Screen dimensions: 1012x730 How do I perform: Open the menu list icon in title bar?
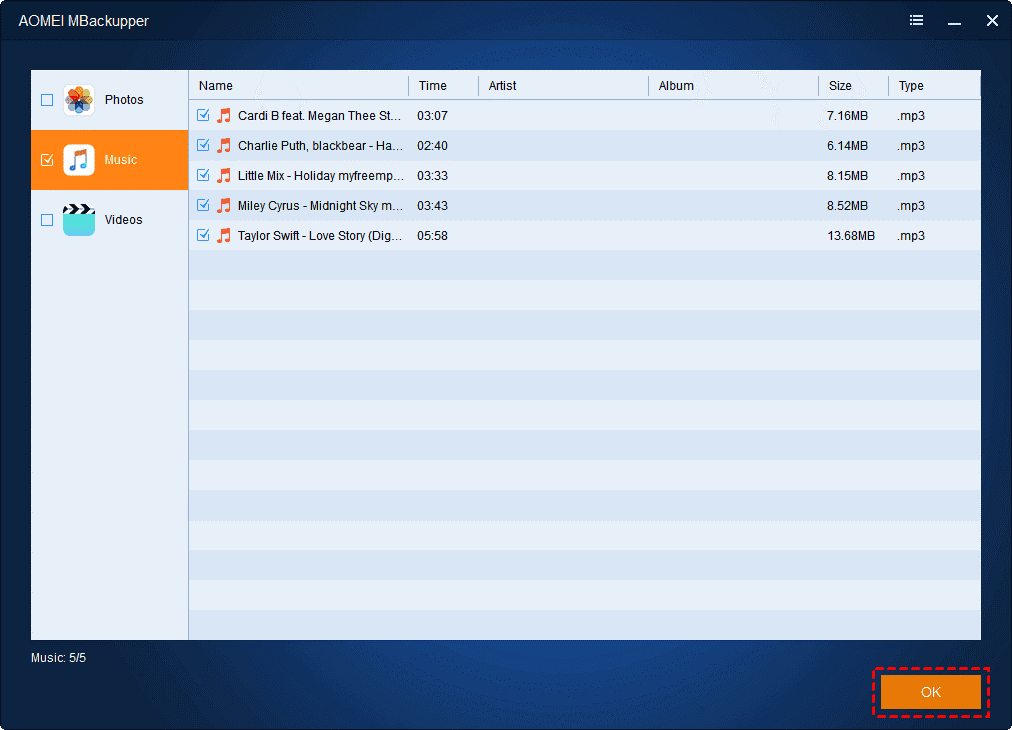[x=916, y=21]
